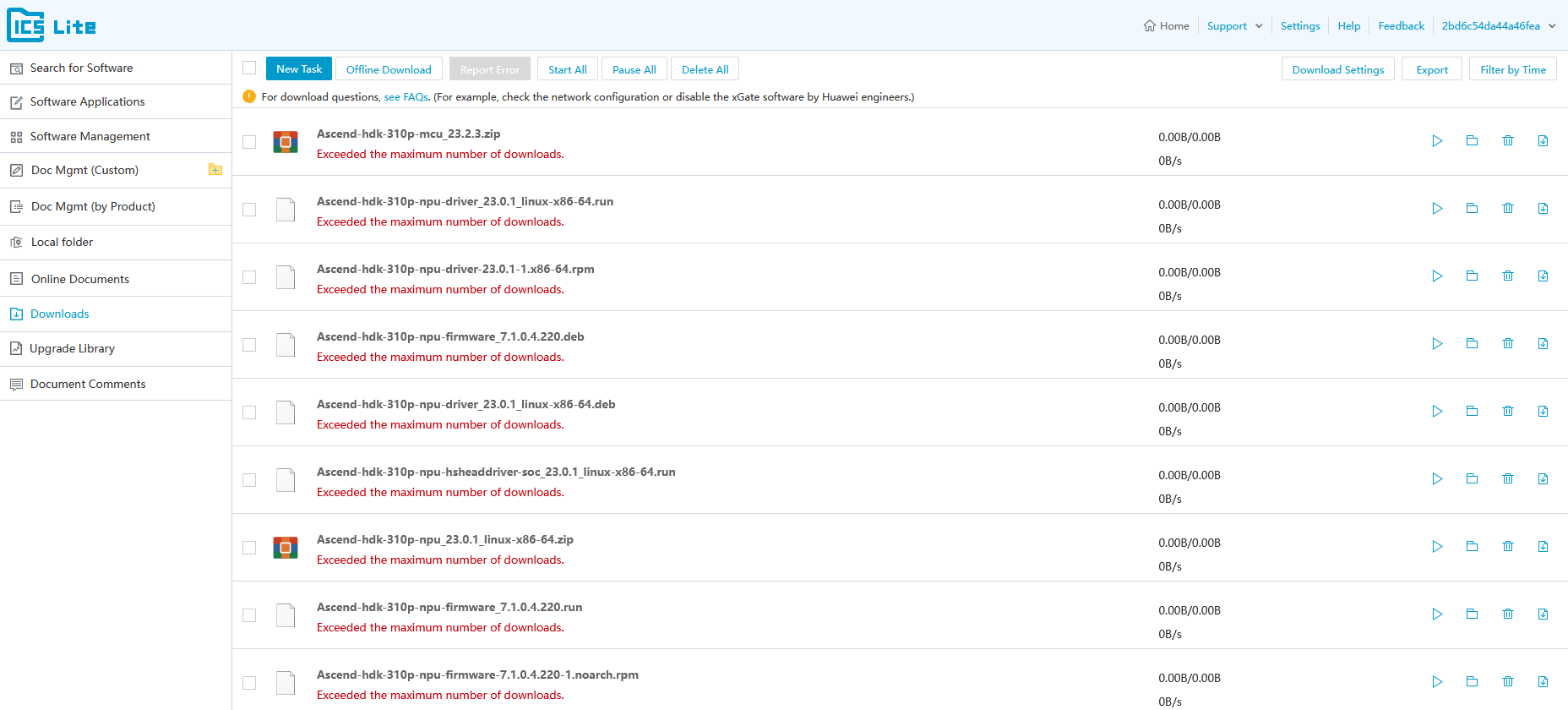This screenshot has width=1568, height=710.
Task: Open Document Comments
Action: click(116, 384)
